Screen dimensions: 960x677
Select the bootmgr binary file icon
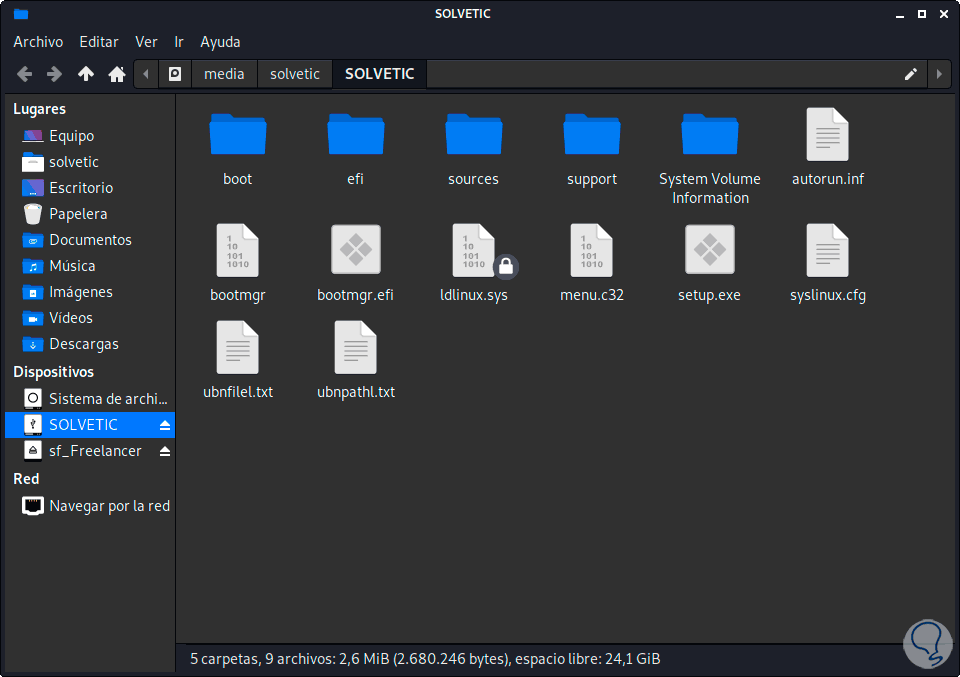[x=238, y=250]
